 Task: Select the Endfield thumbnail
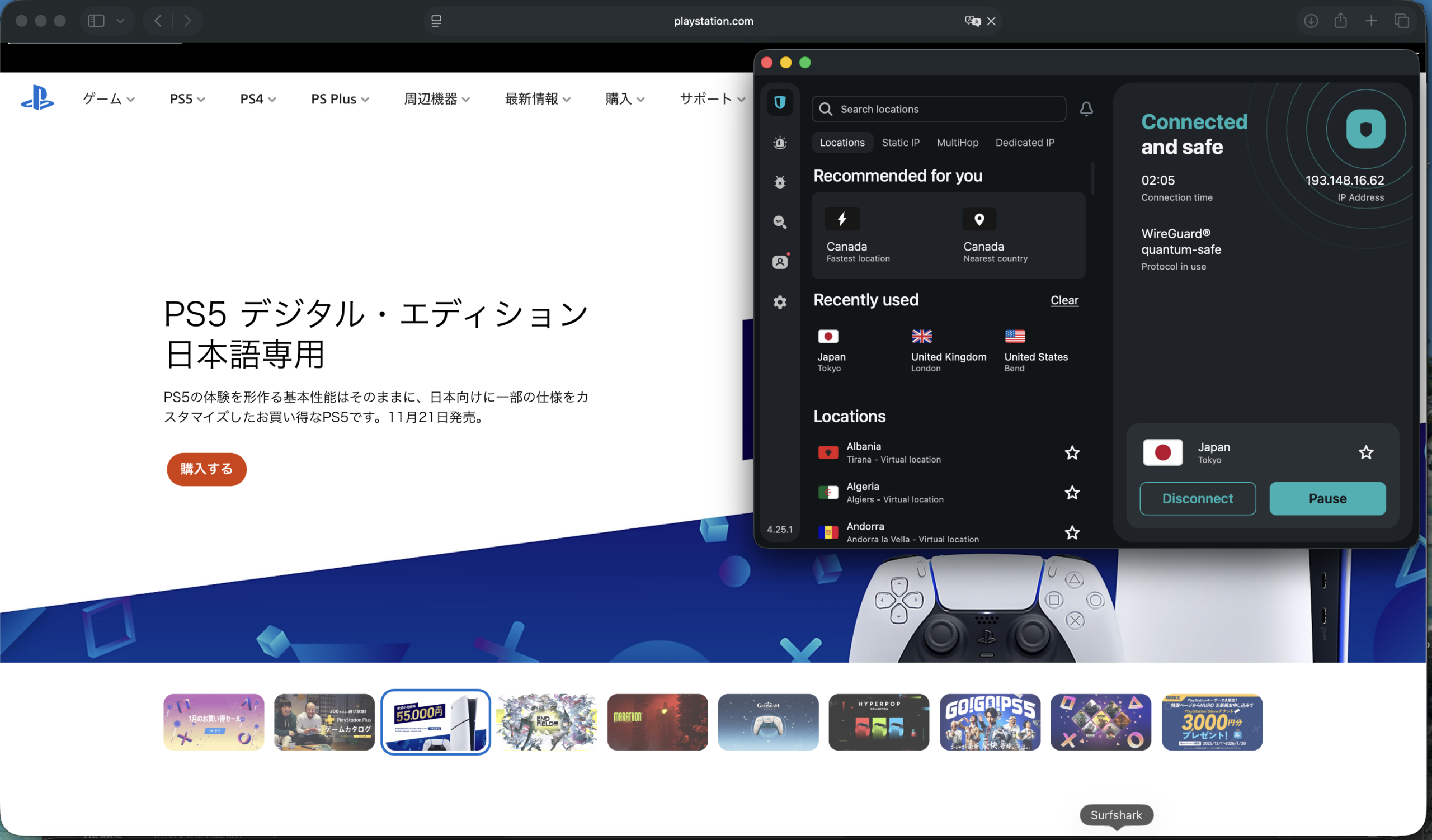point(546,722)
